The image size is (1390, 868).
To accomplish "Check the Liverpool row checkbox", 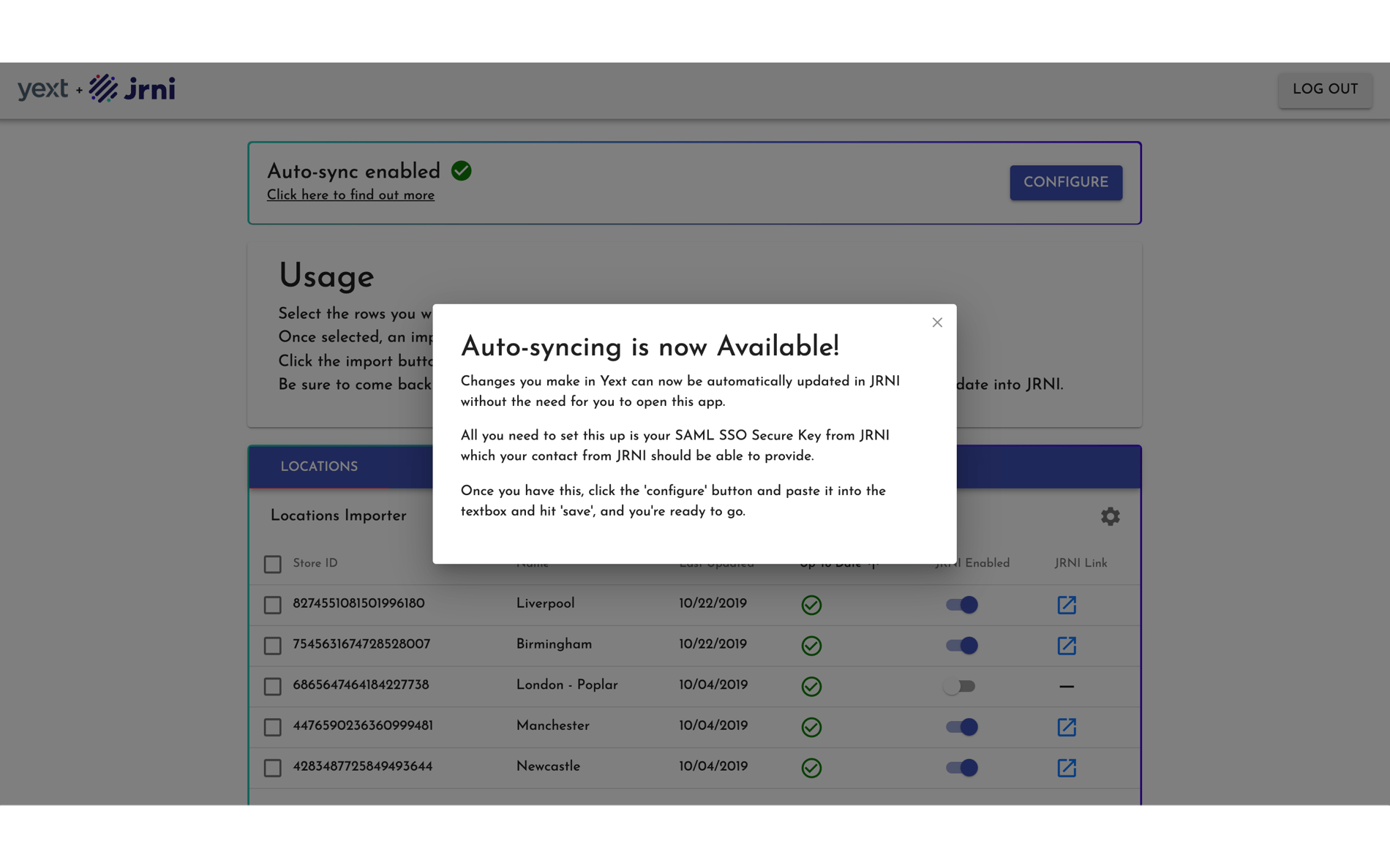I will tap(272, 605).
